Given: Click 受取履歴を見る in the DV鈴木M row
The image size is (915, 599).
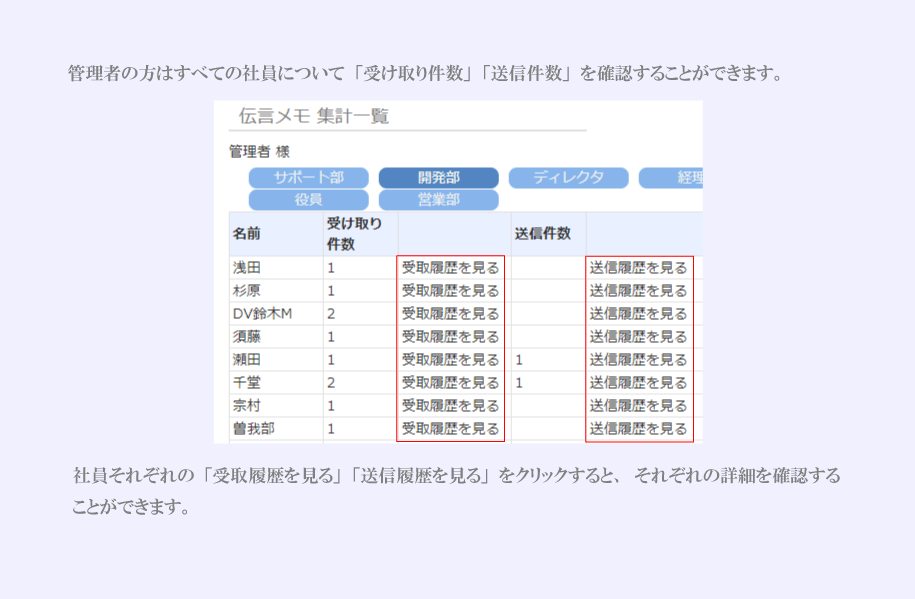Looking at the screenshot, I should 450,314.
